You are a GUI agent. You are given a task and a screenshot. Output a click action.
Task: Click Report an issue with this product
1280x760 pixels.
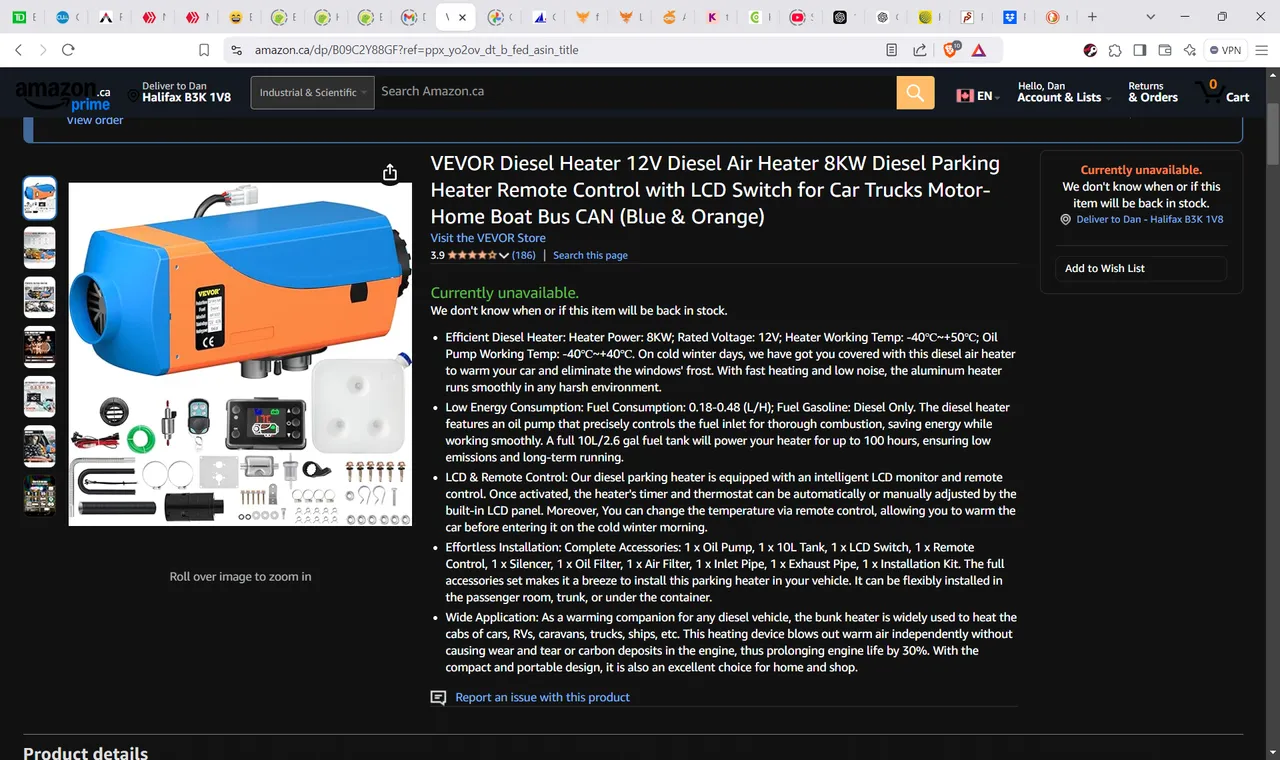point(542,698)
